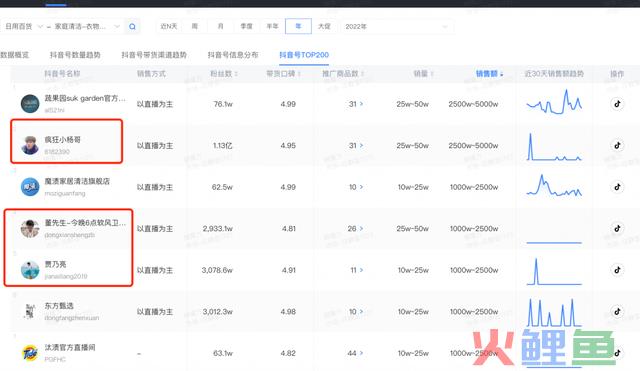This screenshot has height=371, width=640.
Task: Switch to 数据概览 tab
Action: pos(14,55)
